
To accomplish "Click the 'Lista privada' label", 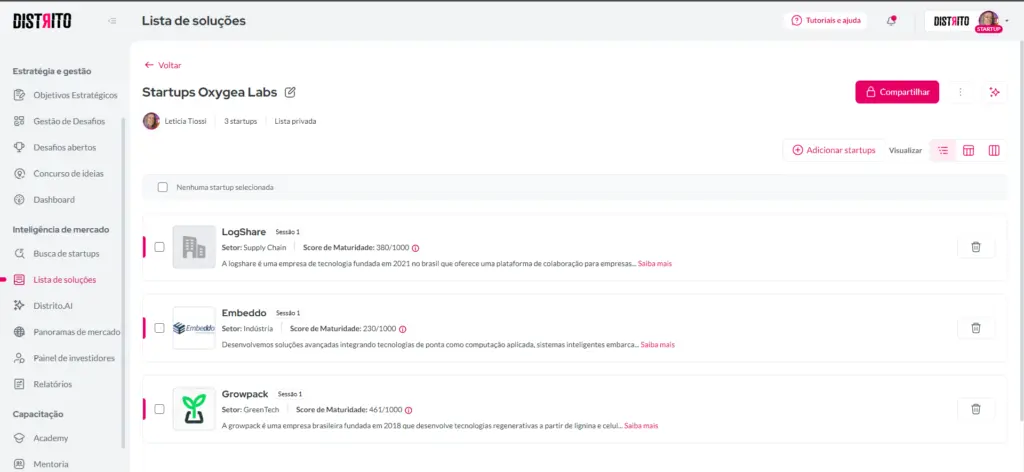I will [x=295, y=121].
